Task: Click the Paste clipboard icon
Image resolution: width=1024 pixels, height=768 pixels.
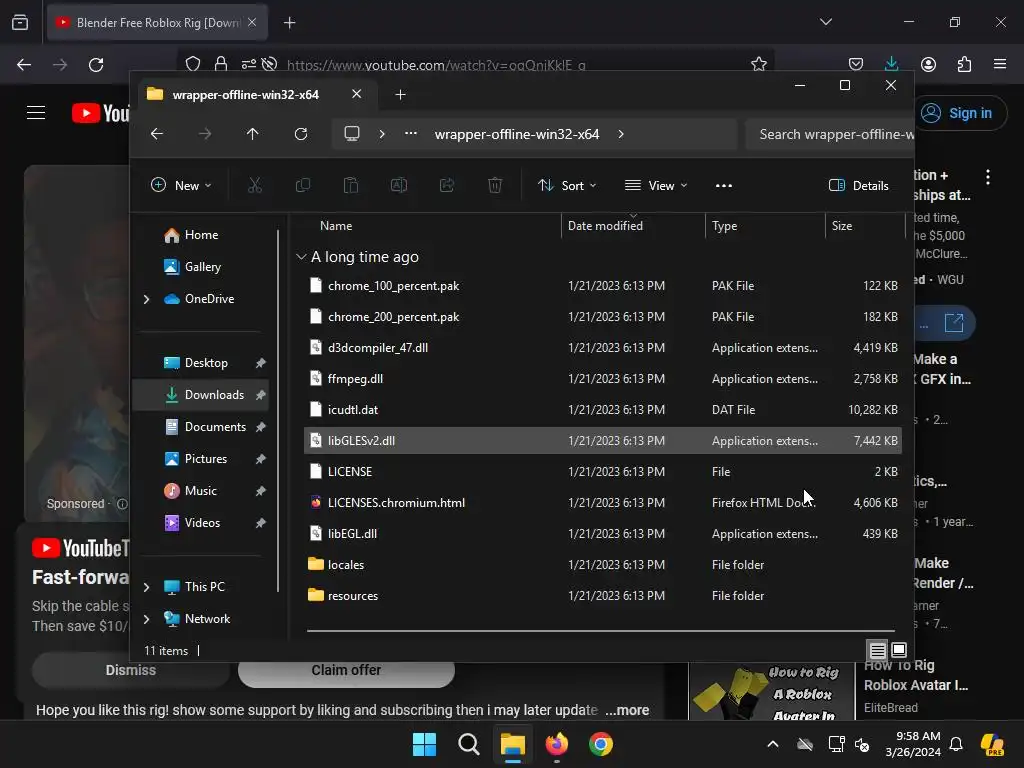Action: pyautogui.click(x=351, y=185)
